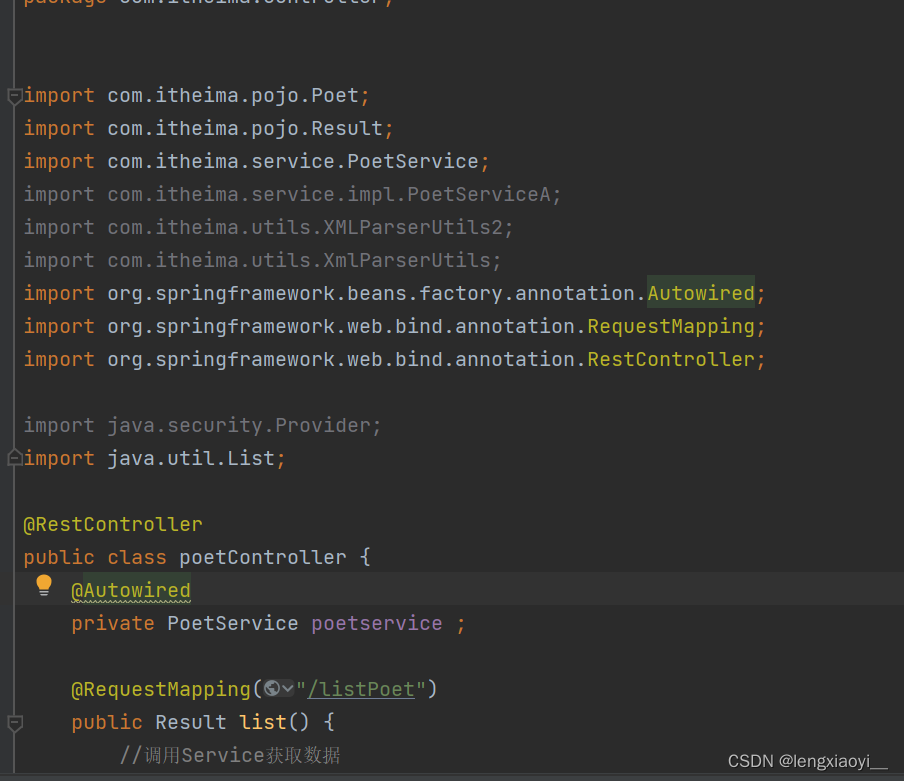904x781 pixels.
Task: Collapse the list() method fold marker
Action: click(x=15, y=723)
